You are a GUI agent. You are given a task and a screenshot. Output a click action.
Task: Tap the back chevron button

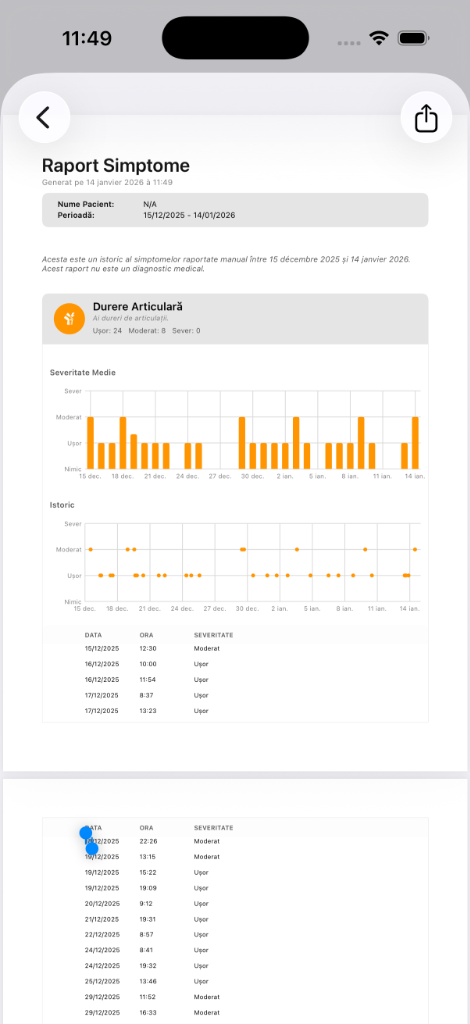[44, 118]
